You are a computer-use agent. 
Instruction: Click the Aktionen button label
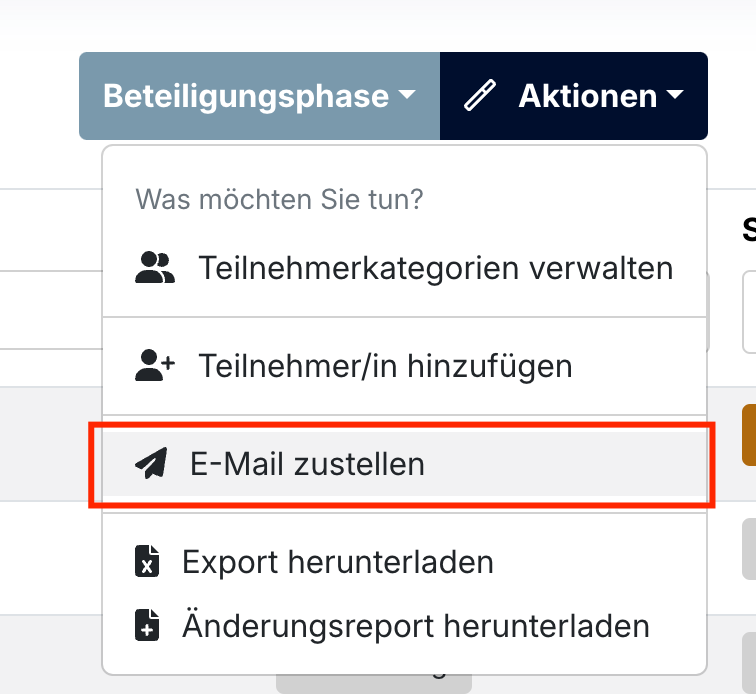588,96
